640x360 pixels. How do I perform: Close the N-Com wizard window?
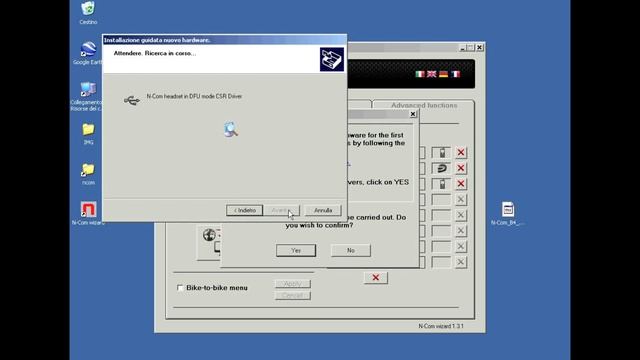click(x=480, y=47)
